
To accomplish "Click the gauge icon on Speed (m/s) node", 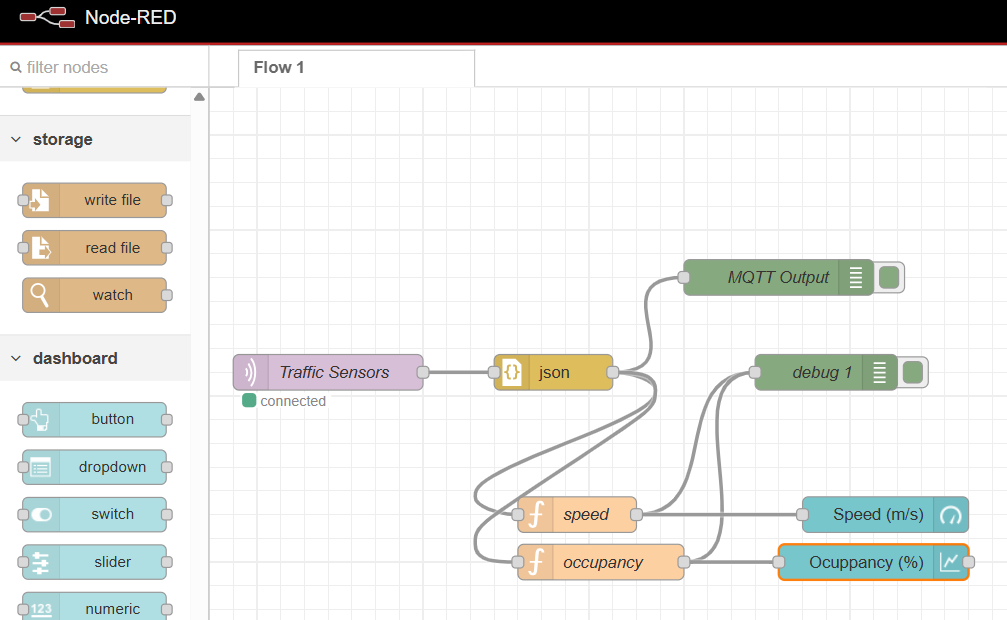I will click(950, 515).
